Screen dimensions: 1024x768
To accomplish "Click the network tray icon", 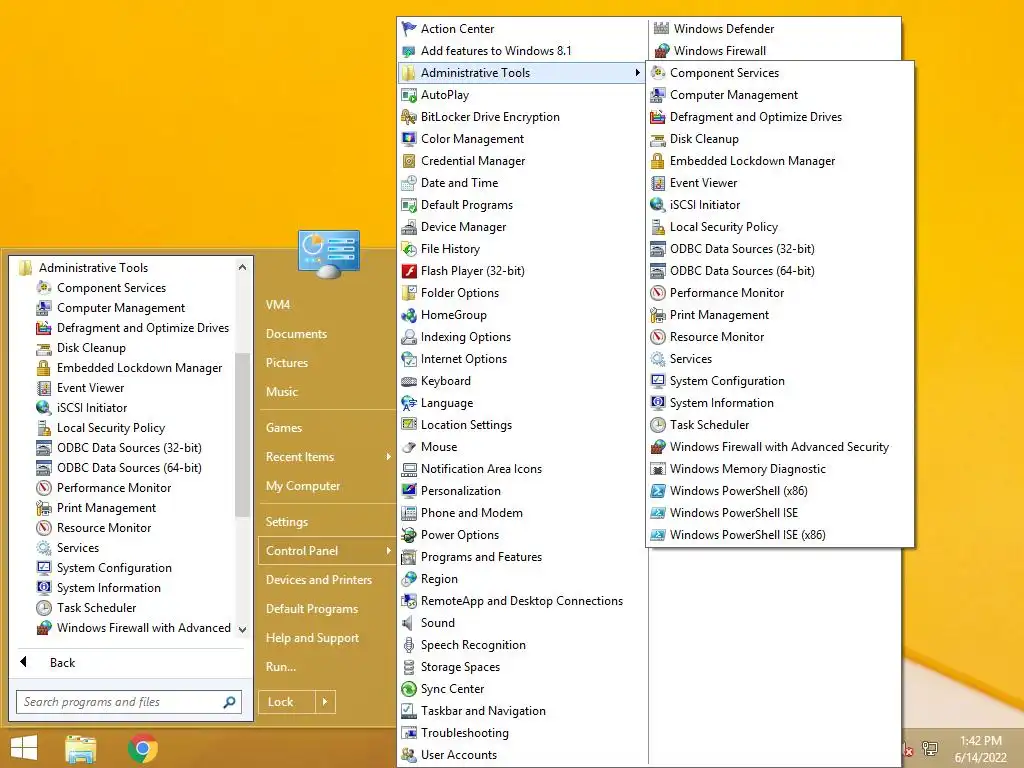I will pyautogui.click(x=930, y=748).
